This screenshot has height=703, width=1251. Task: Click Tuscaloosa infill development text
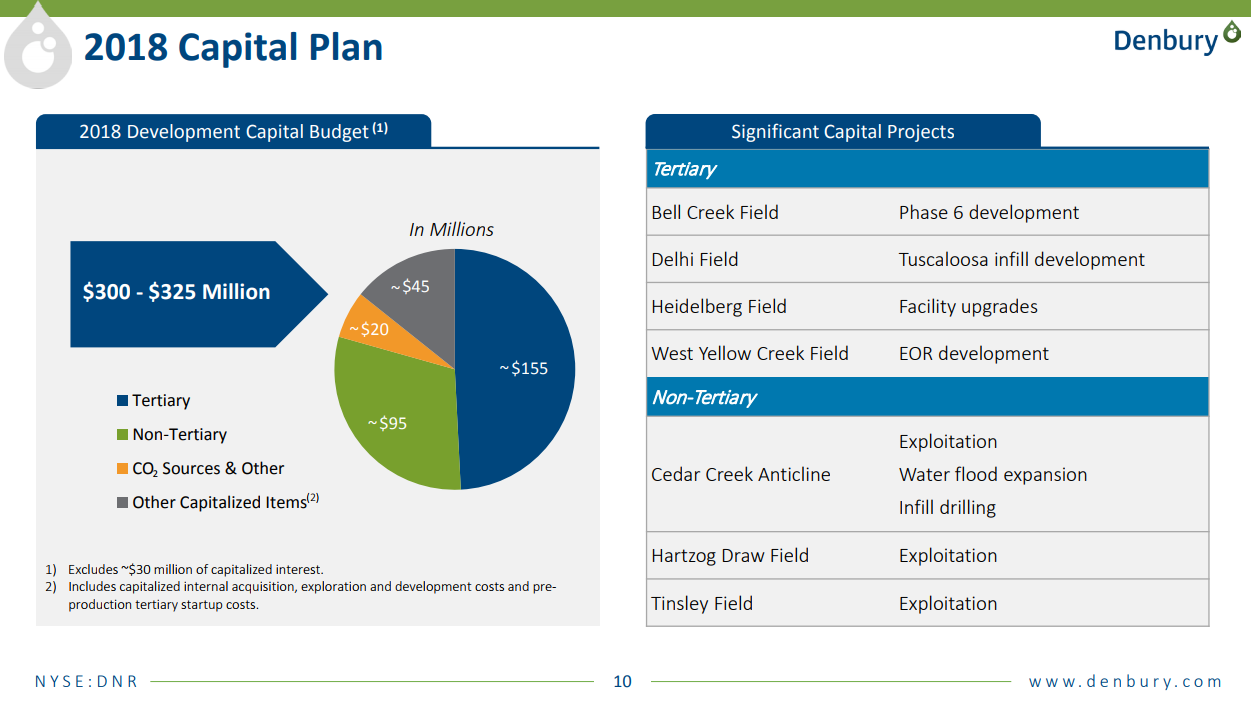click(1022, 259)
